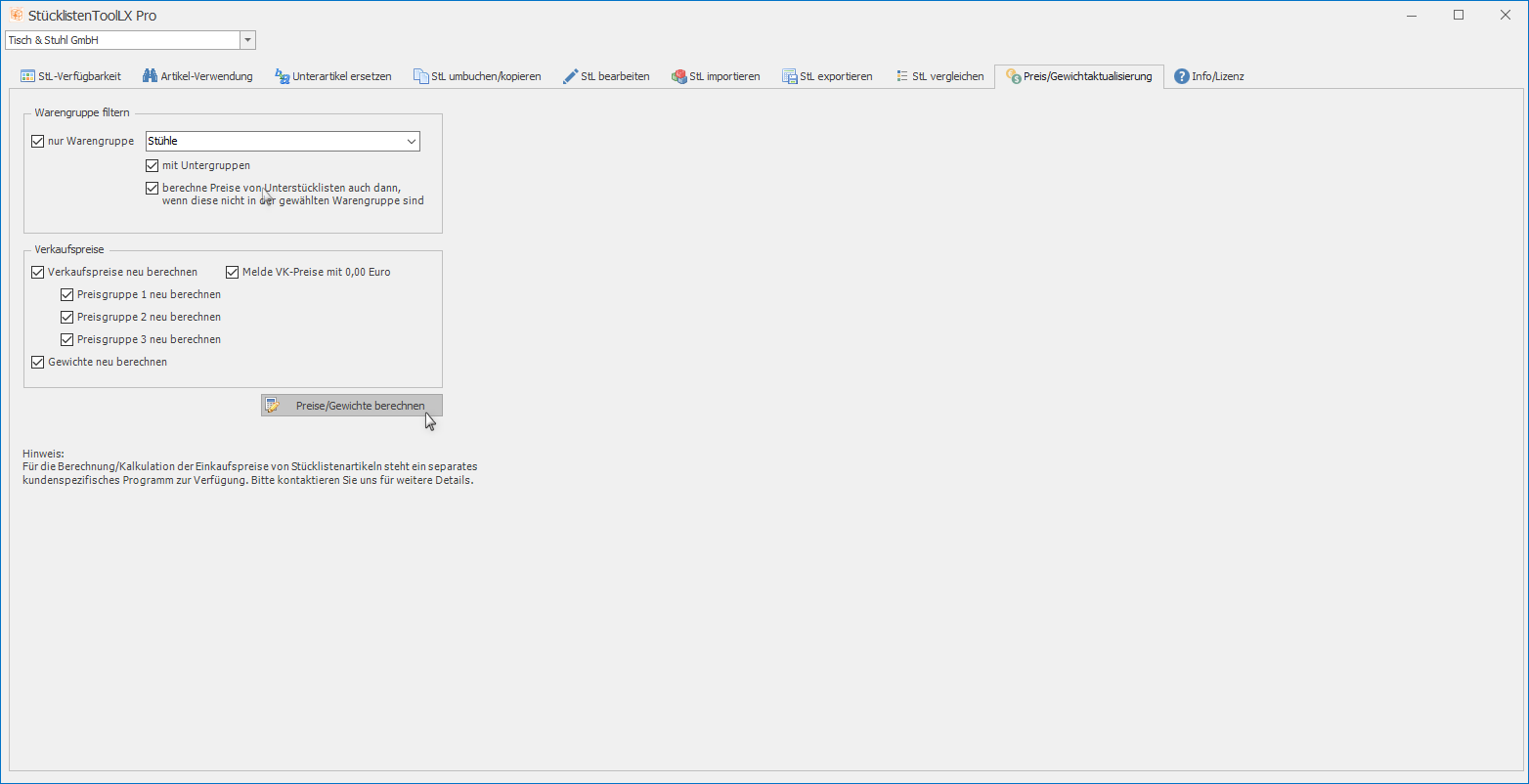Click inside the Stühle Warengruppe text field
1529x784 pixels.
coord(274,142)
